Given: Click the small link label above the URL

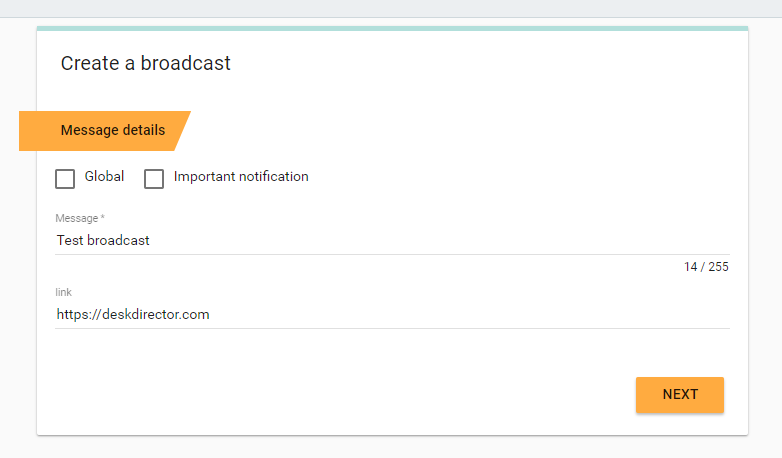Looking at the screenshot, I should (63, 292).
